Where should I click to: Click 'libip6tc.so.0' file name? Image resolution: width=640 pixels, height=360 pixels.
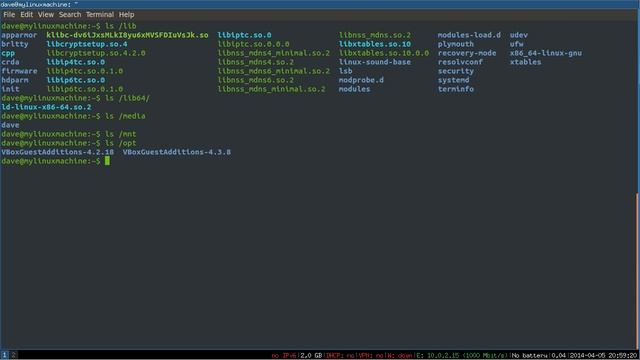pos(76,80)
